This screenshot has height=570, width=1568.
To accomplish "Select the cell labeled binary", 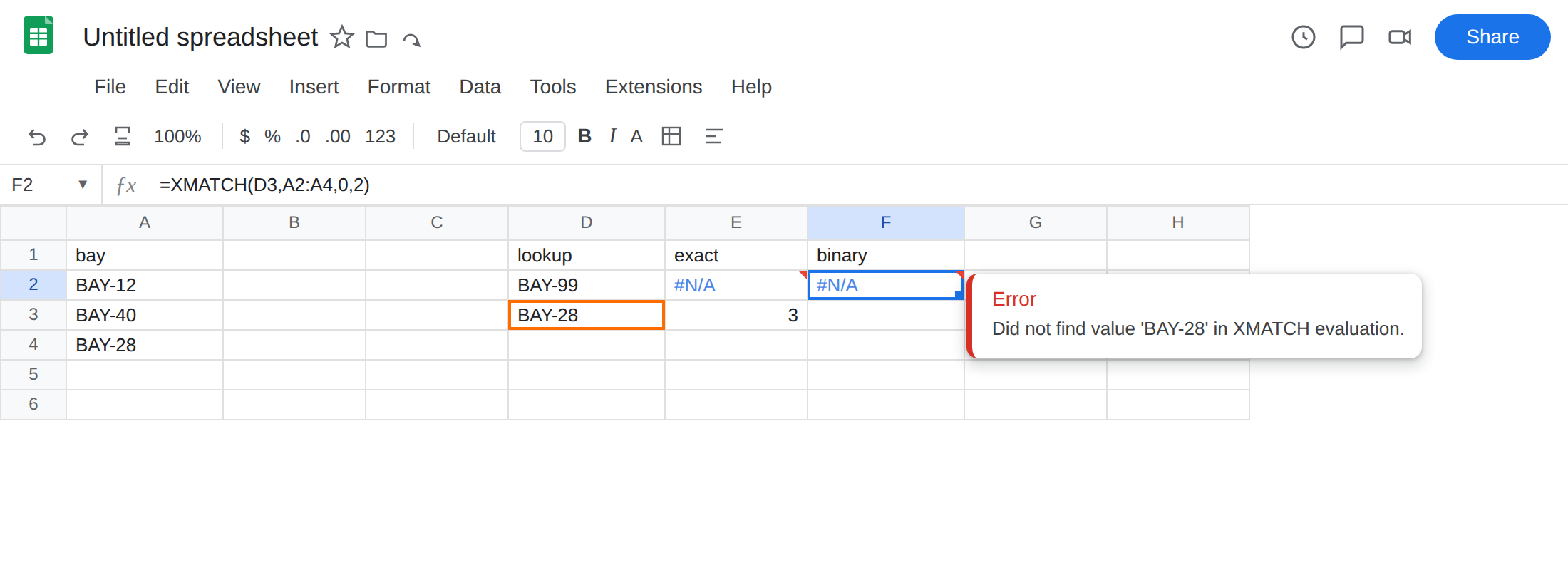I will [886, 255].
